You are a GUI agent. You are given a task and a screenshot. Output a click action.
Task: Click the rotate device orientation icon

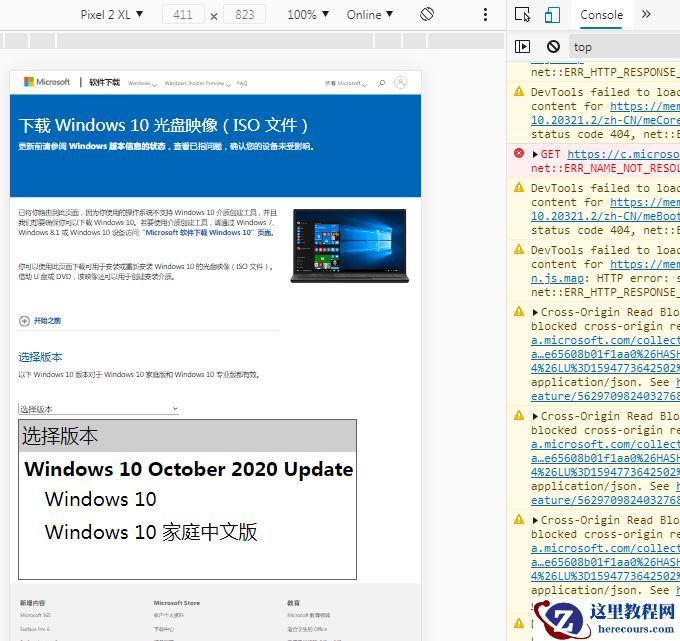(427, 14)
